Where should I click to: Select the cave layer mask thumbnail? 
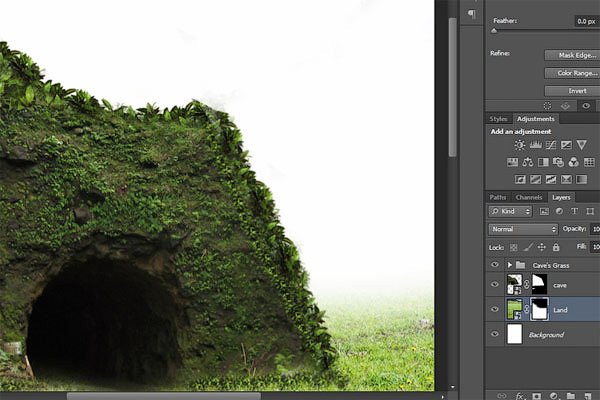(x=540, y=284)
